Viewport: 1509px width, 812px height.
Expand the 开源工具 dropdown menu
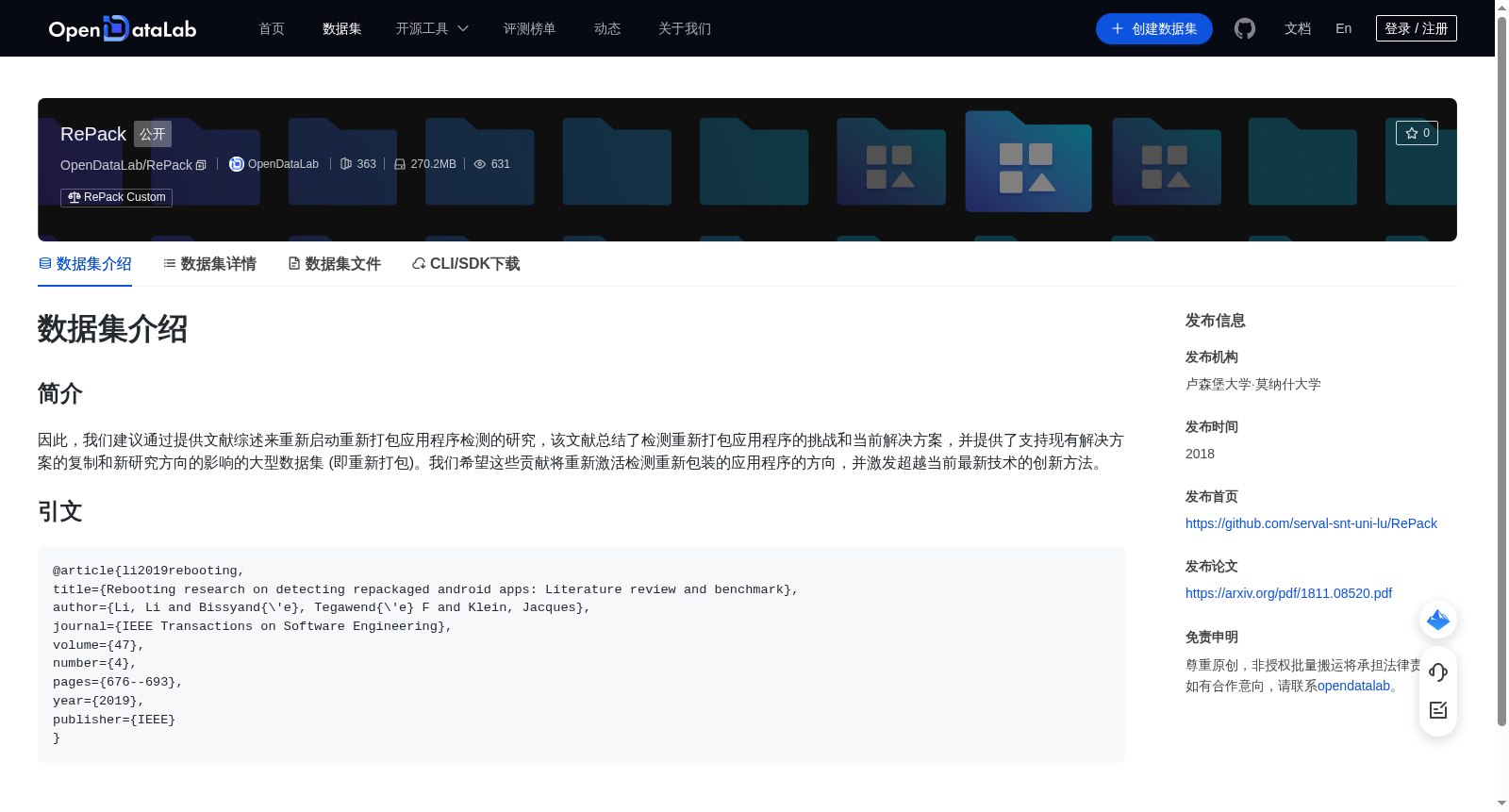(x=432, y=28)
